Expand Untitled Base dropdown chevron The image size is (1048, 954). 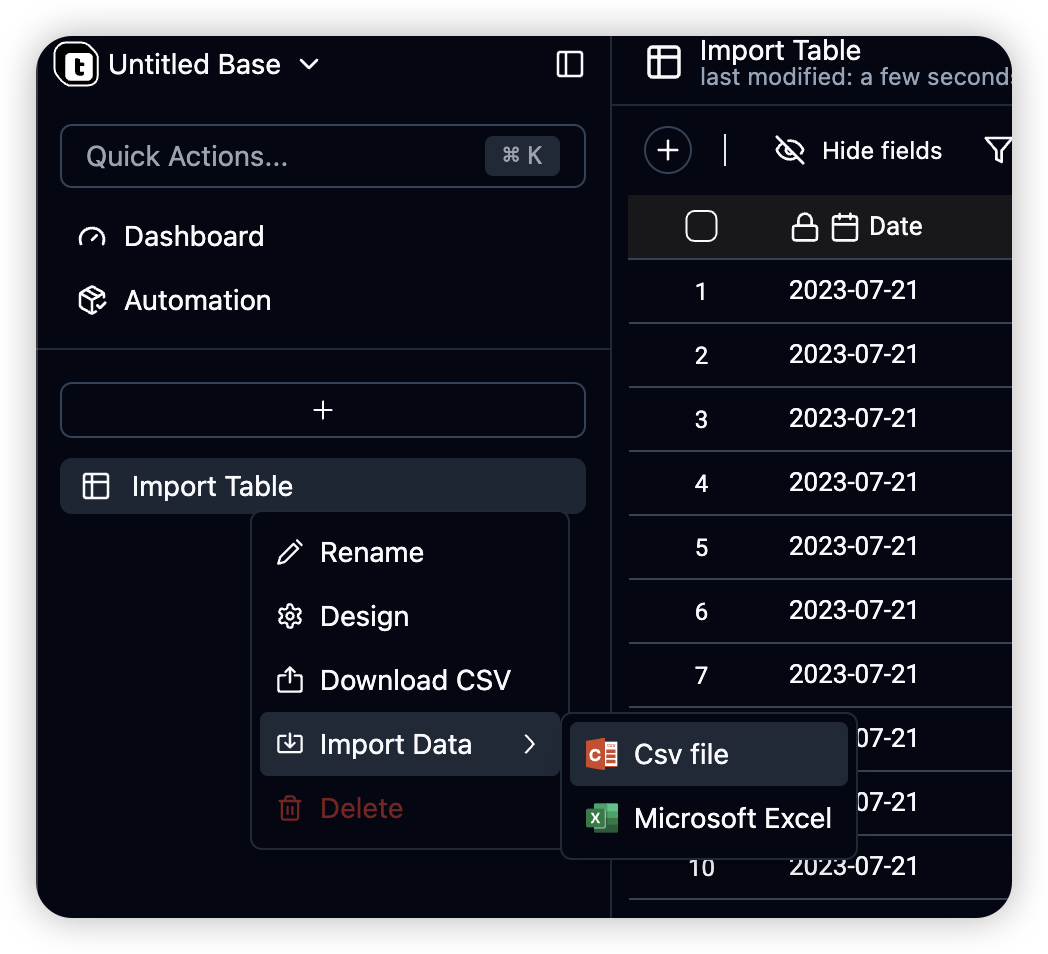[309, 64]
